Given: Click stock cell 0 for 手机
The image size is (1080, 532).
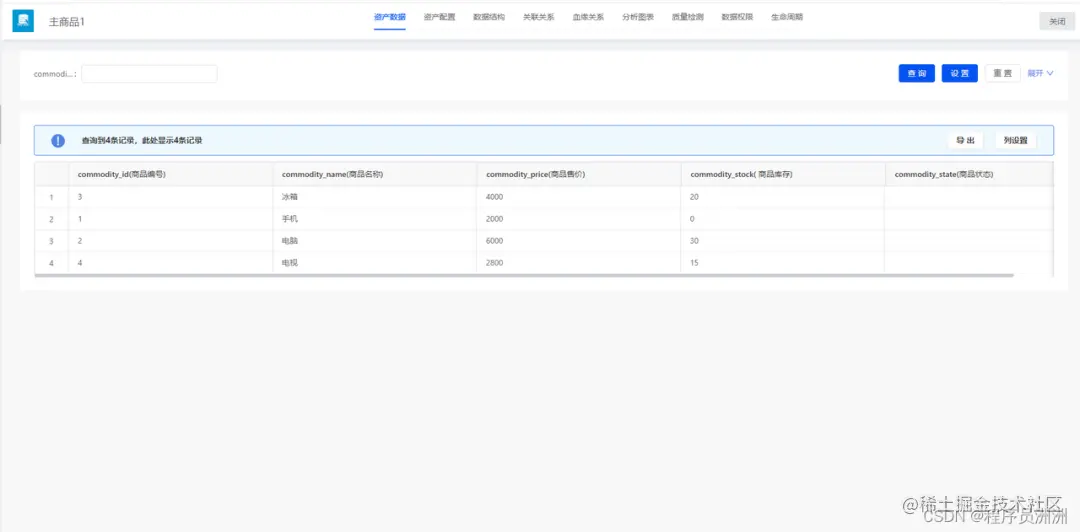Looking at the screenshot, I should (x=783, y=219).
